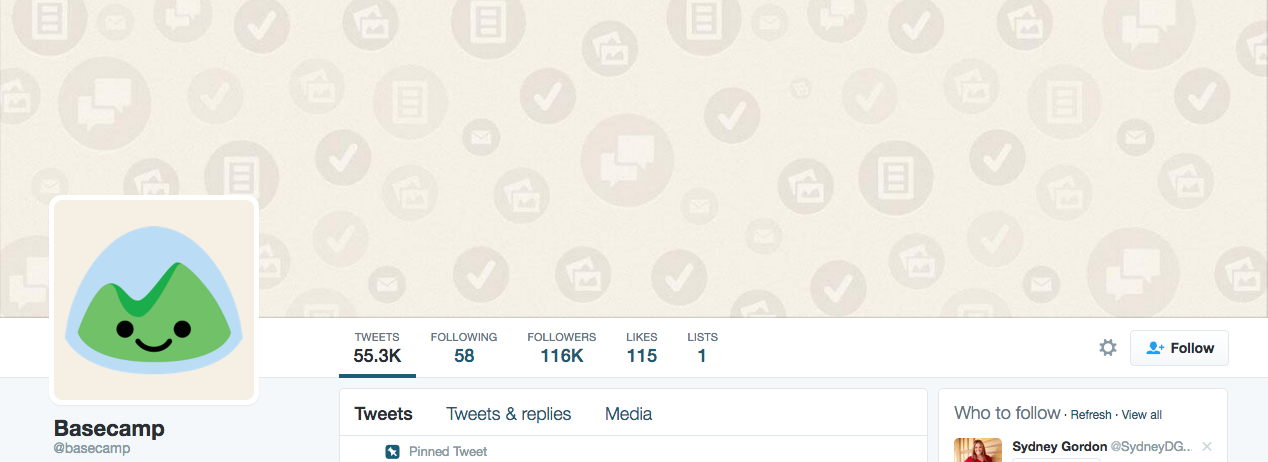Screen dimensions: 1268x462
Task: Refresh the Who to follow suggestions
Action: 1091,415
